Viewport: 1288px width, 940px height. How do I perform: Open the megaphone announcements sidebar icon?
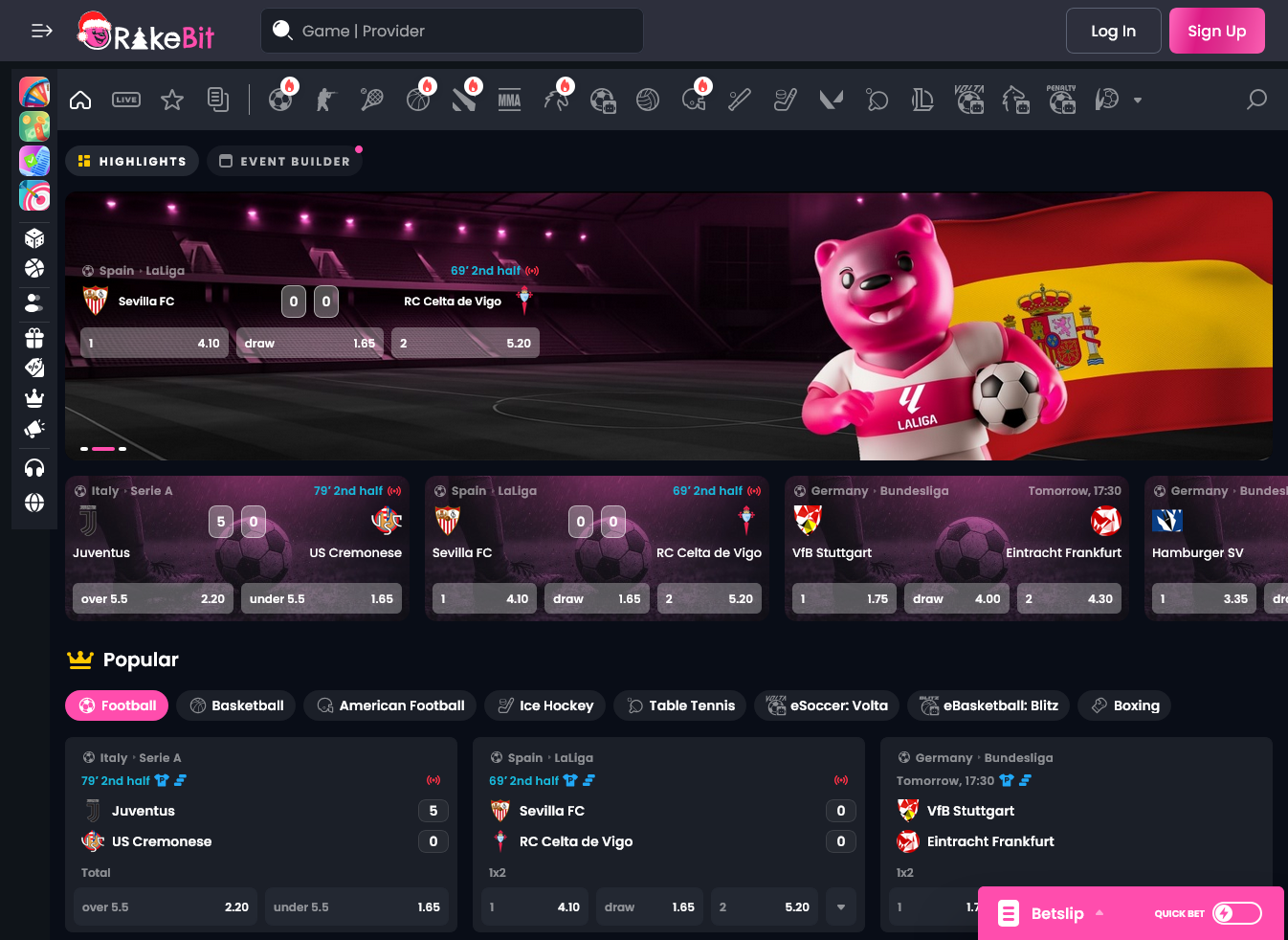pyautogui.click(x=34, y=429)
